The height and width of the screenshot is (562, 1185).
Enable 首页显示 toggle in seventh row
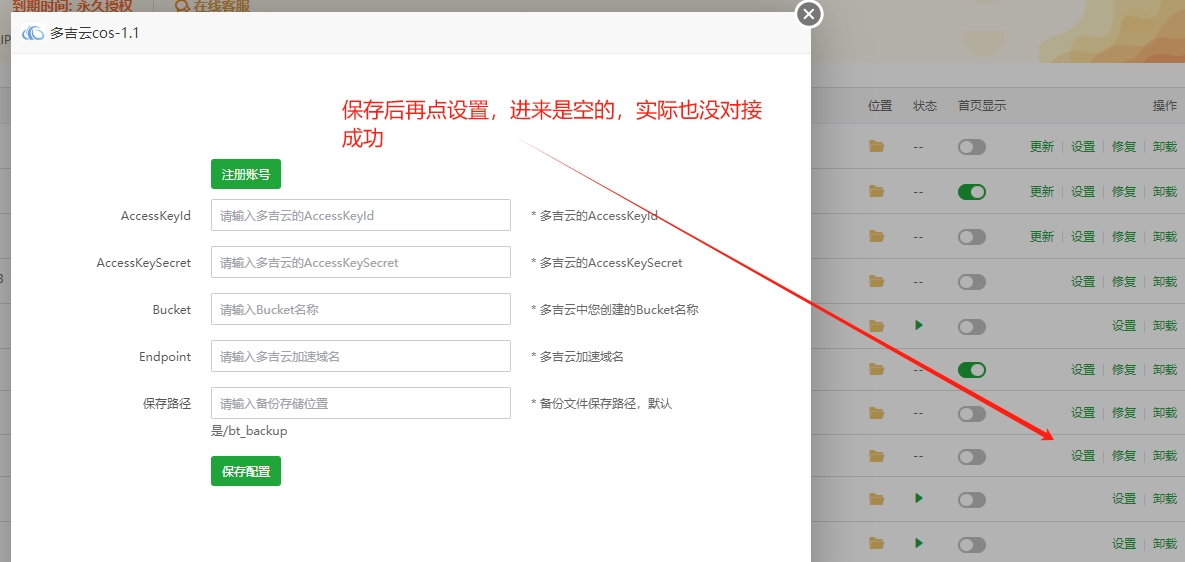pyautogui.click(x=972, y=414)
